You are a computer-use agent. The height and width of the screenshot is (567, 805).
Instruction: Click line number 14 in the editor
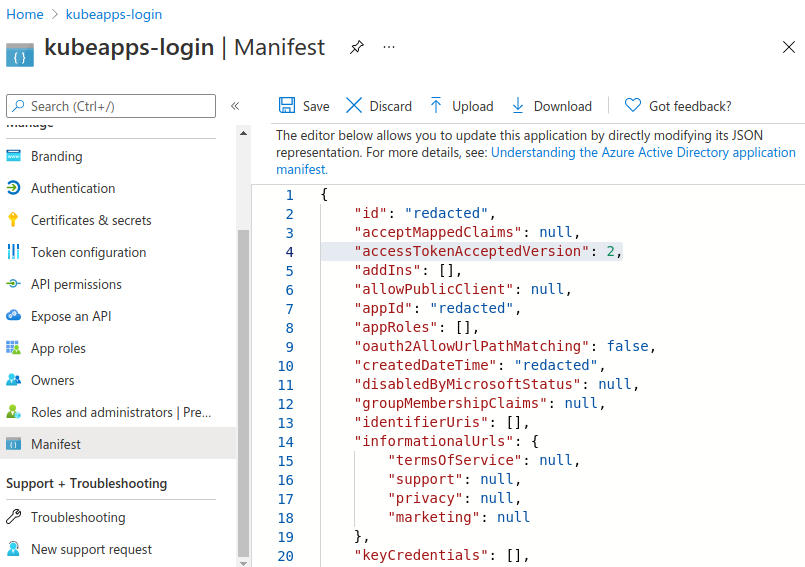point(285,442)
